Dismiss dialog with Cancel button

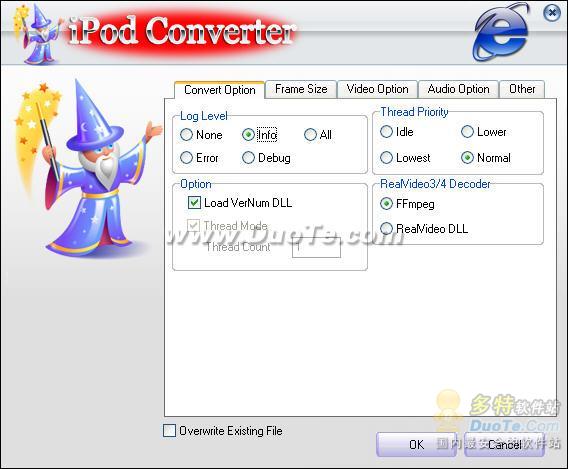click(504, 444)
